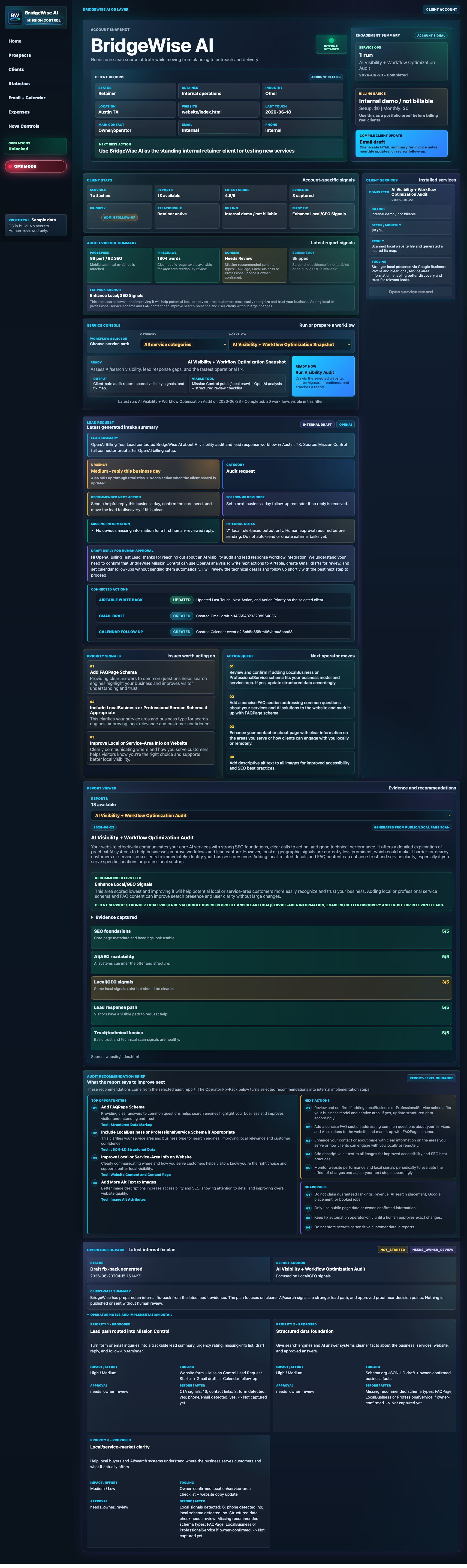467x1568 pixels.
Task: Click the '1 run' service ops card
Action: (x=401, y=61)
